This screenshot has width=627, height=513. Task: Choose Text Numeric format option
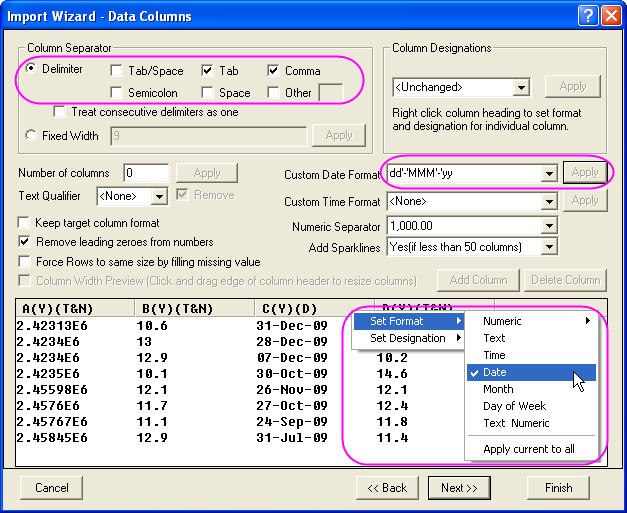click(x=516, y=423)
